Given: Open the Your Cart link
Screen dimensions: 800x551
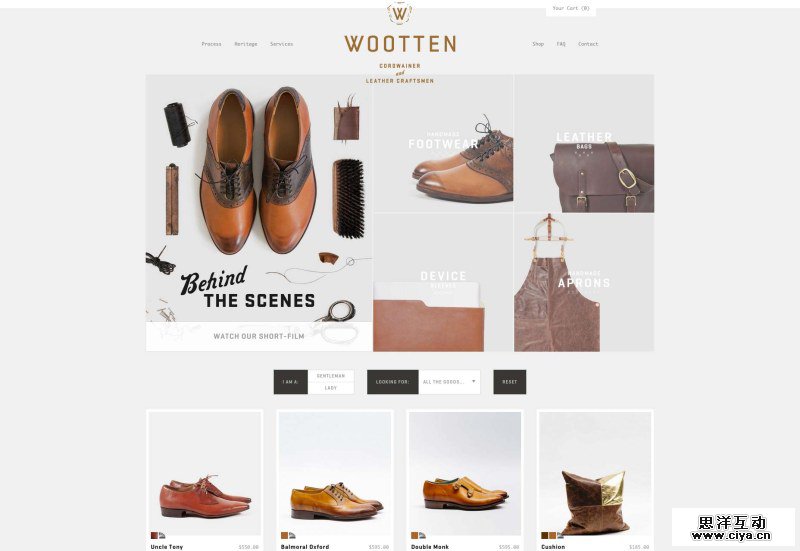Looking at the screenshot, I should [x=571, y=8].
